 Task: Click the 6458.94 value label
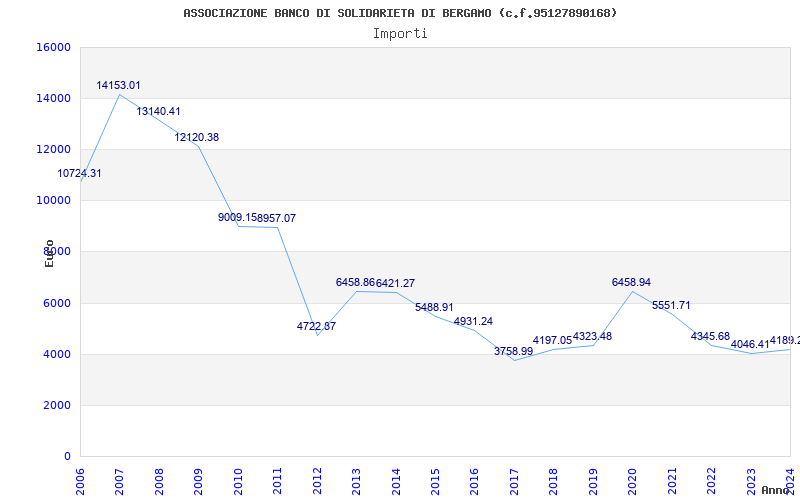click(632, 283)
